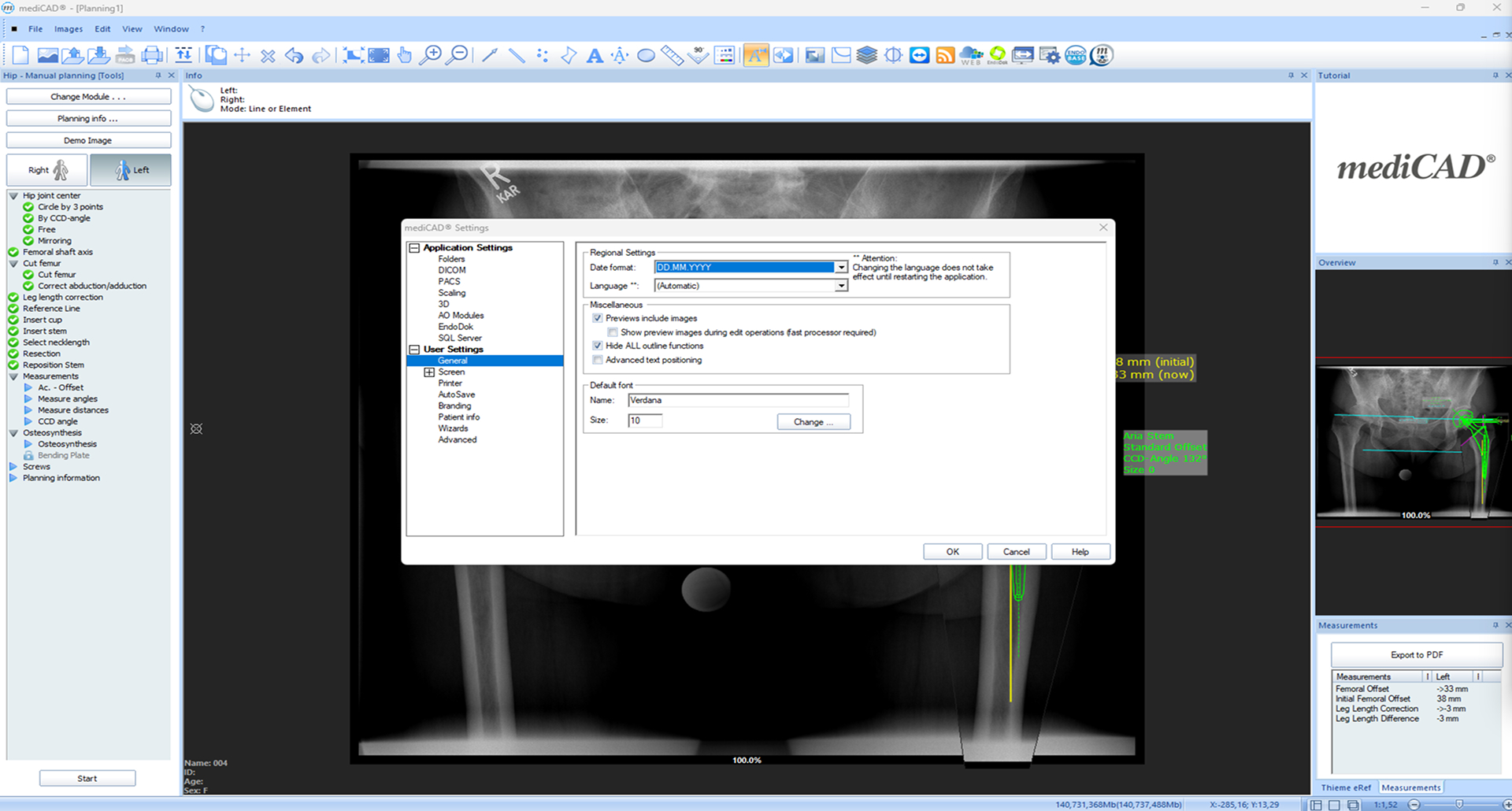Open the Language dropdown arrow
The image size is (1512, 811).
coord(841,286)
